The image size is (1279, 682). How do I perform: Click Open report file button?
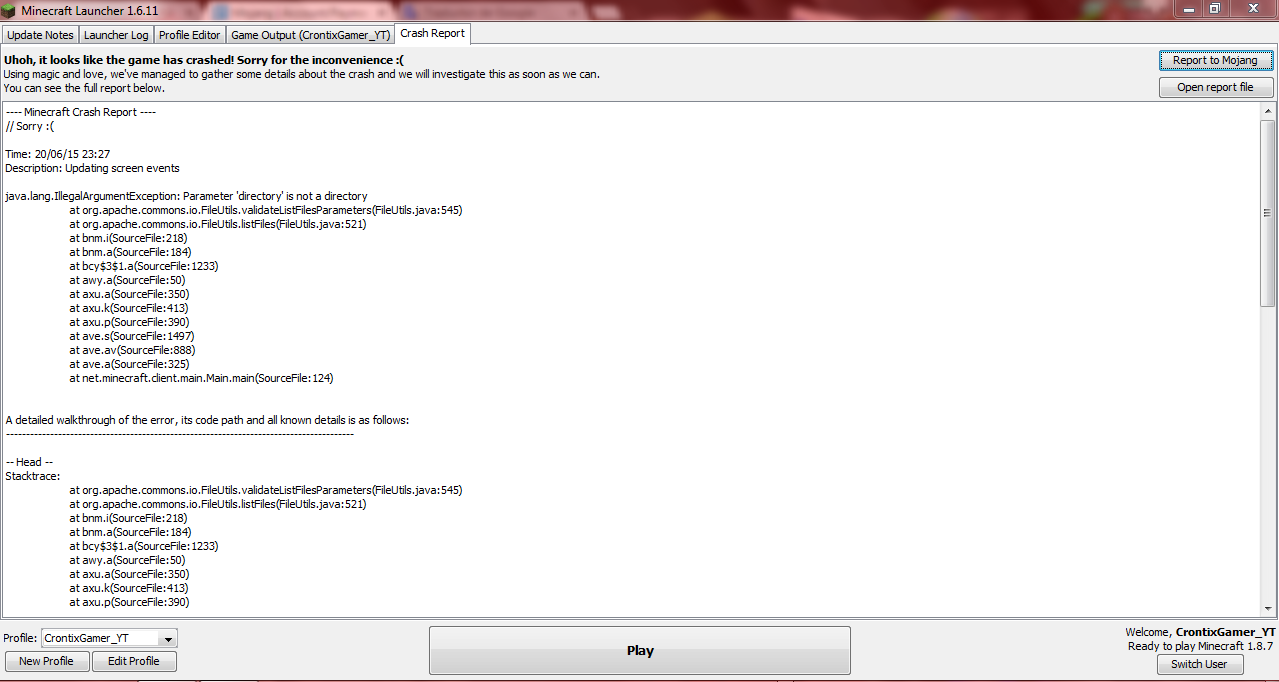click(1215, 87)
